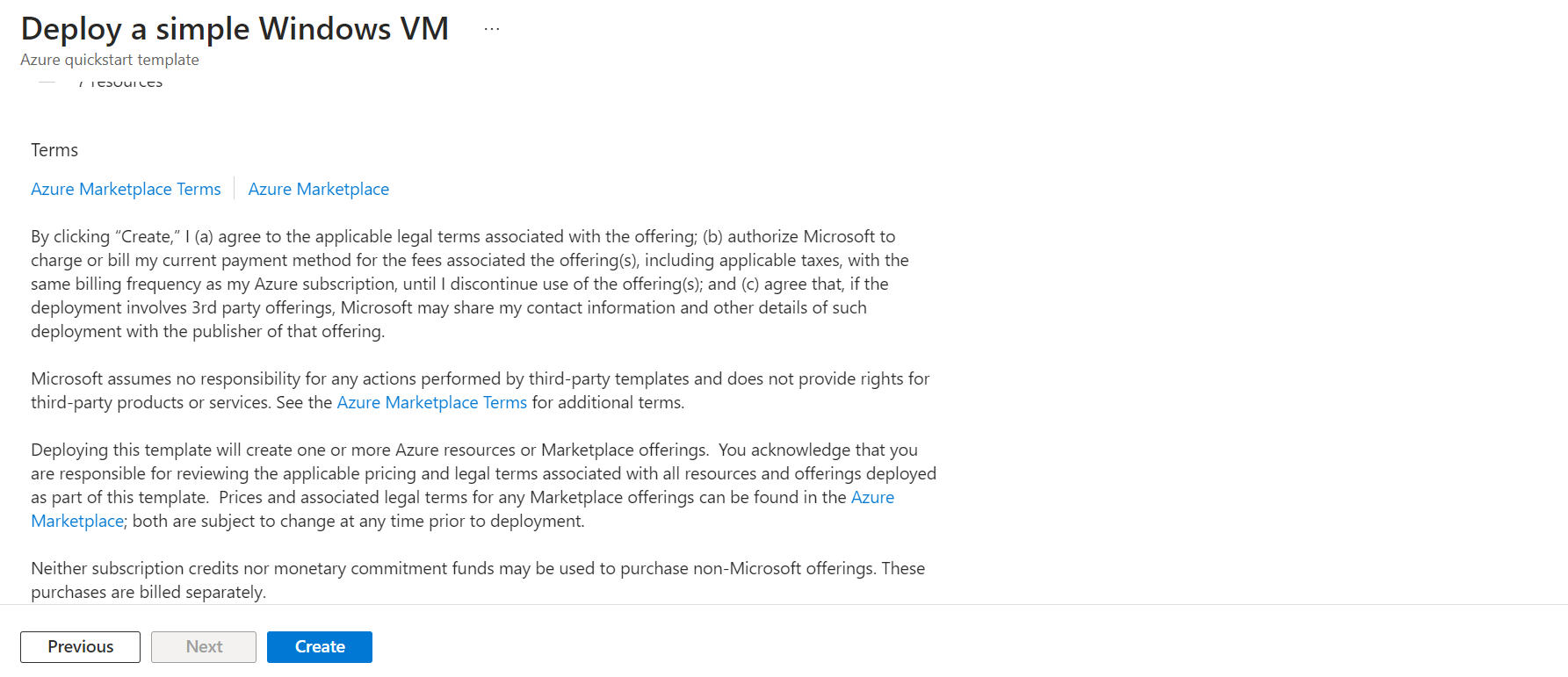This screenshot has height=677, width=1568.
Task: Select the "Terms" section heading
Action: 54,150
